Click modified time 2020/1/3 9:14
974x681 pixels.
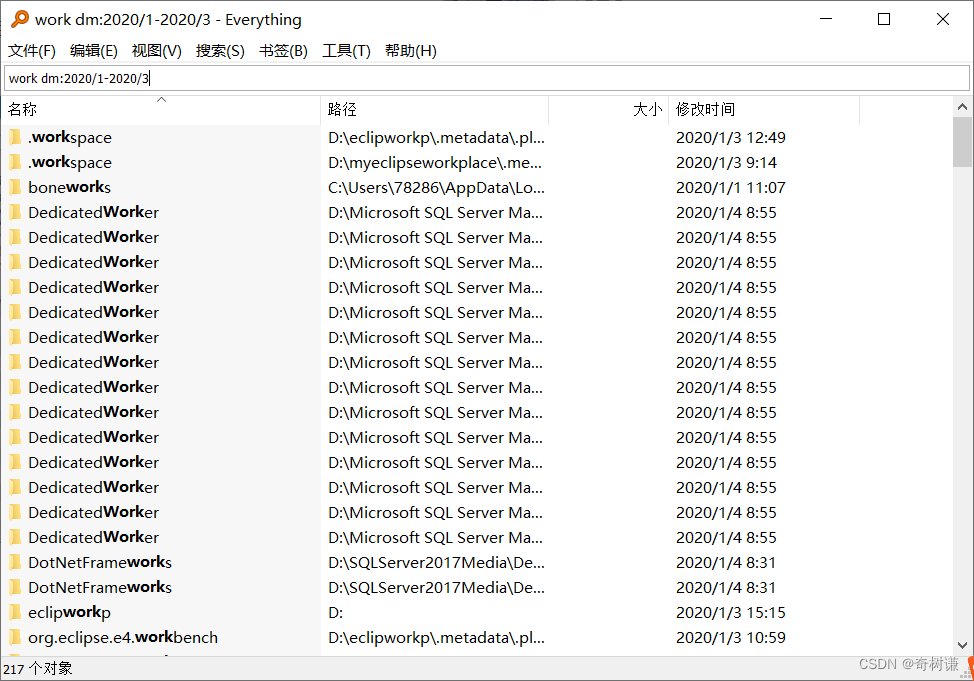726,163
